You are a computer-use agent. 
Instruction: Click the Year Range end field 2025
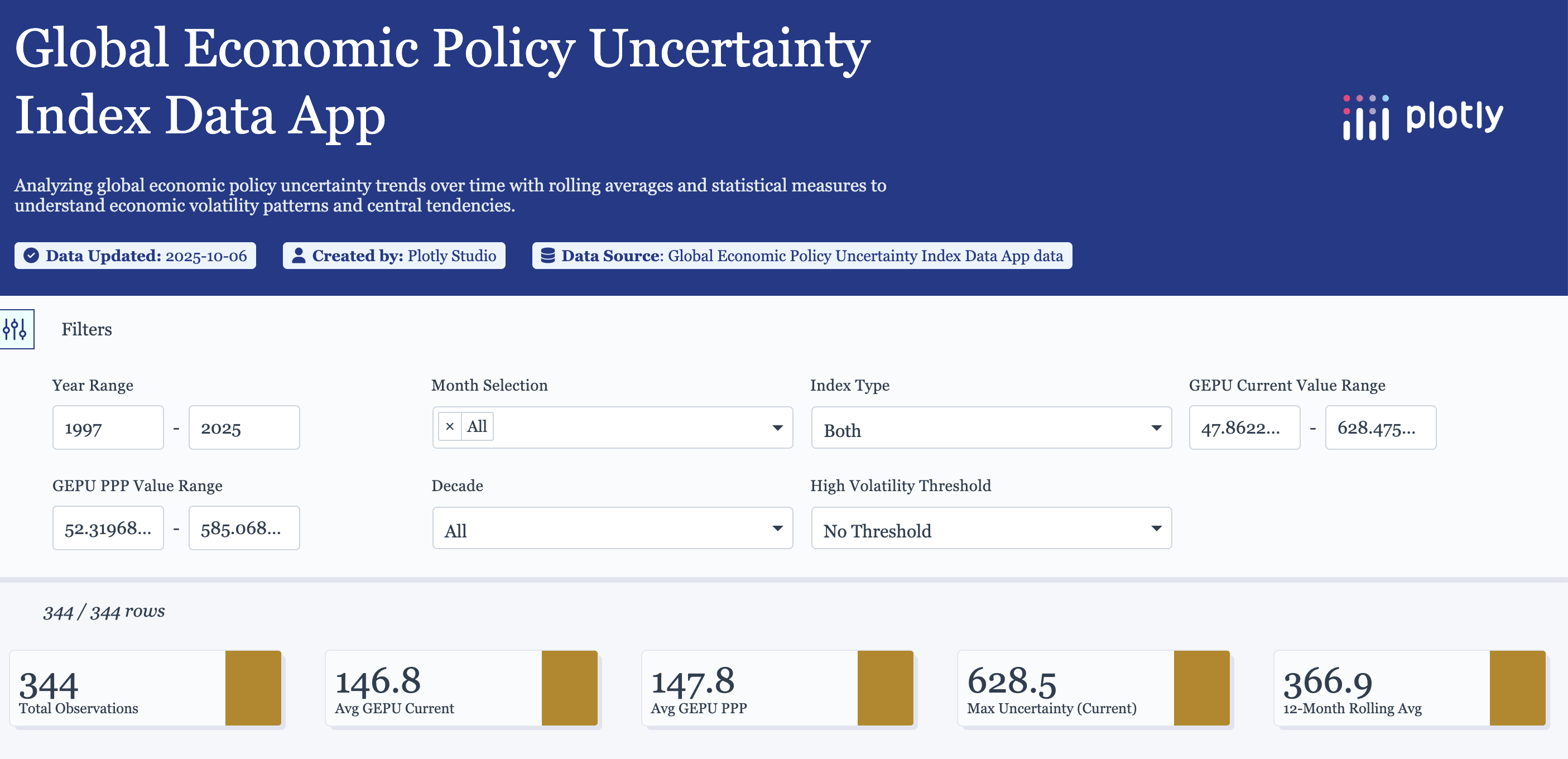[x=243, y=428]
